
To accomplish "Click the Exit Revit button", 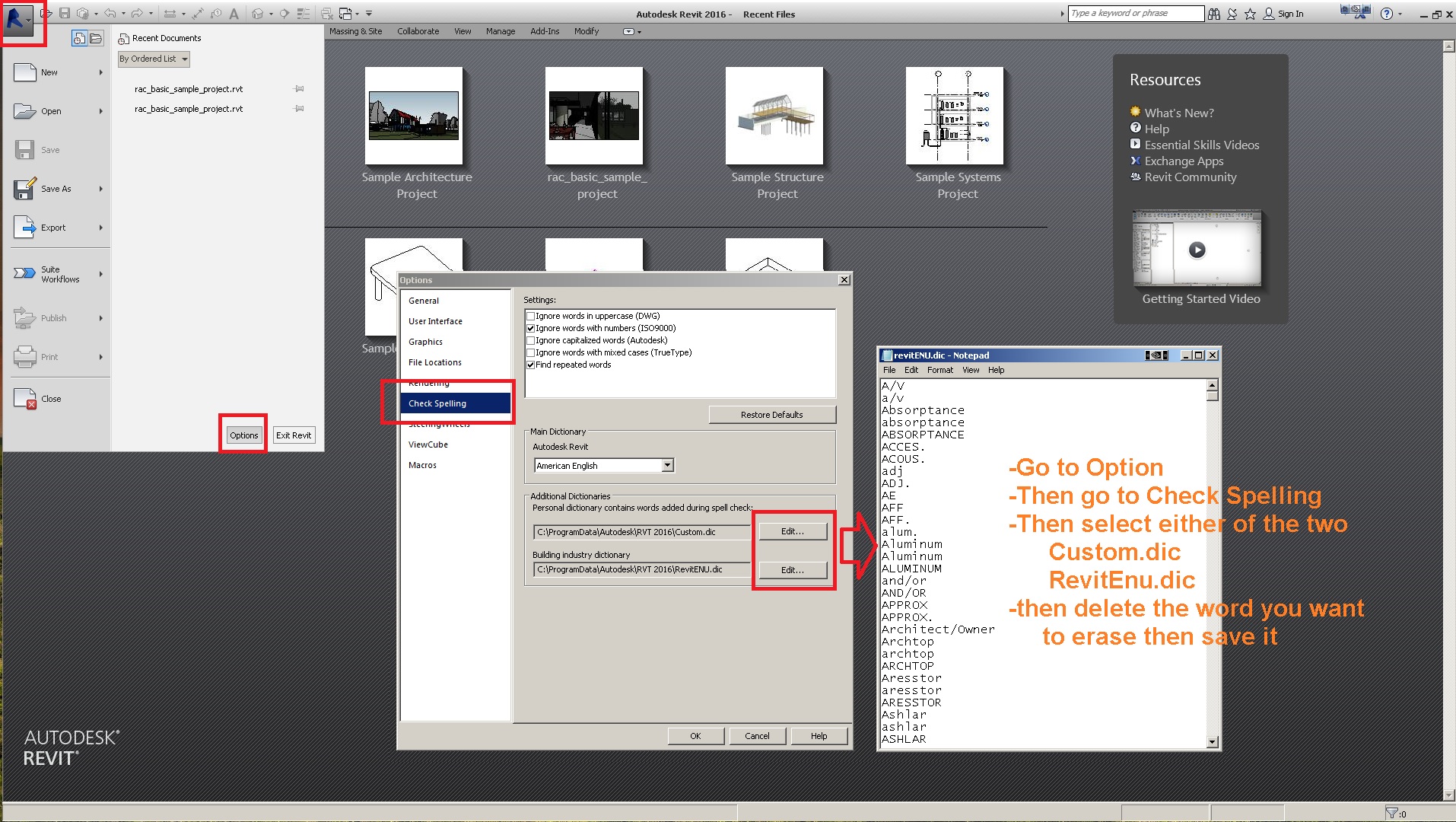I will click(294, 435).
